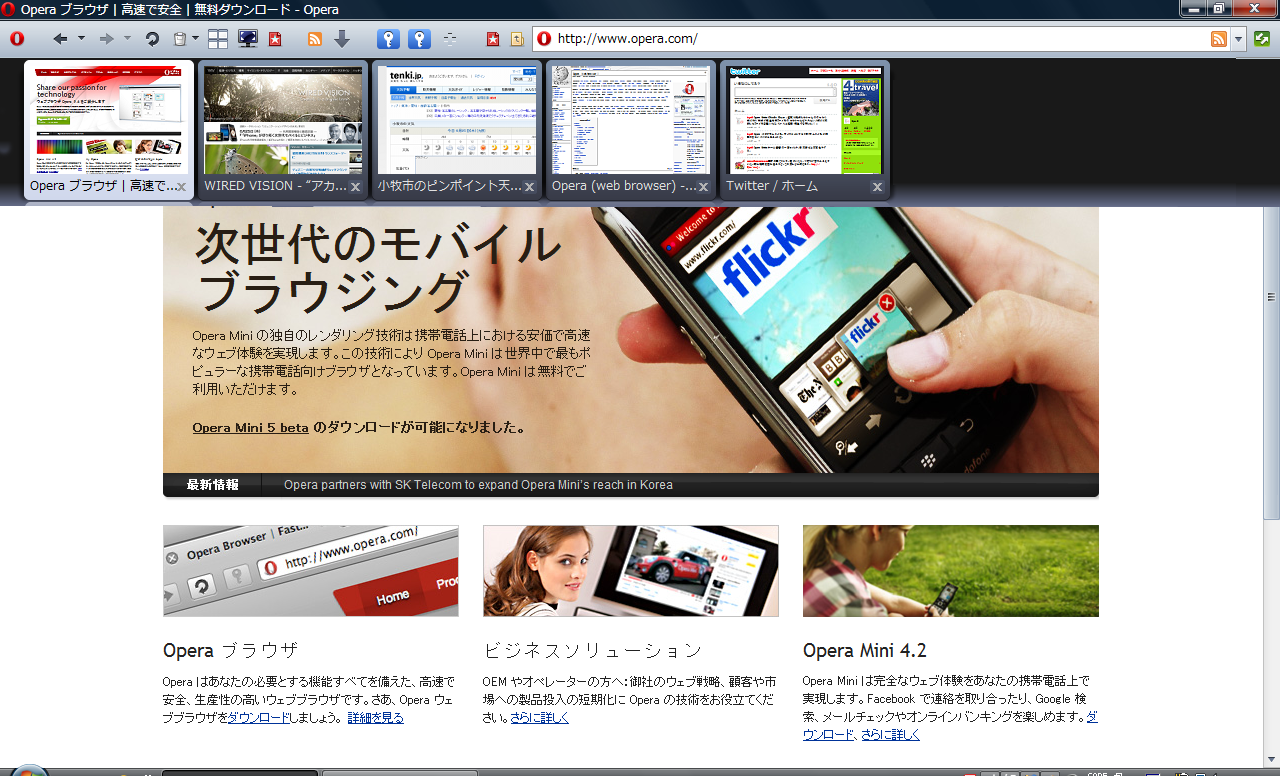Screen dimensions: 1280x776
Task: Click the ダウンロード link under Opera ブラウザ
Action: 259,718
